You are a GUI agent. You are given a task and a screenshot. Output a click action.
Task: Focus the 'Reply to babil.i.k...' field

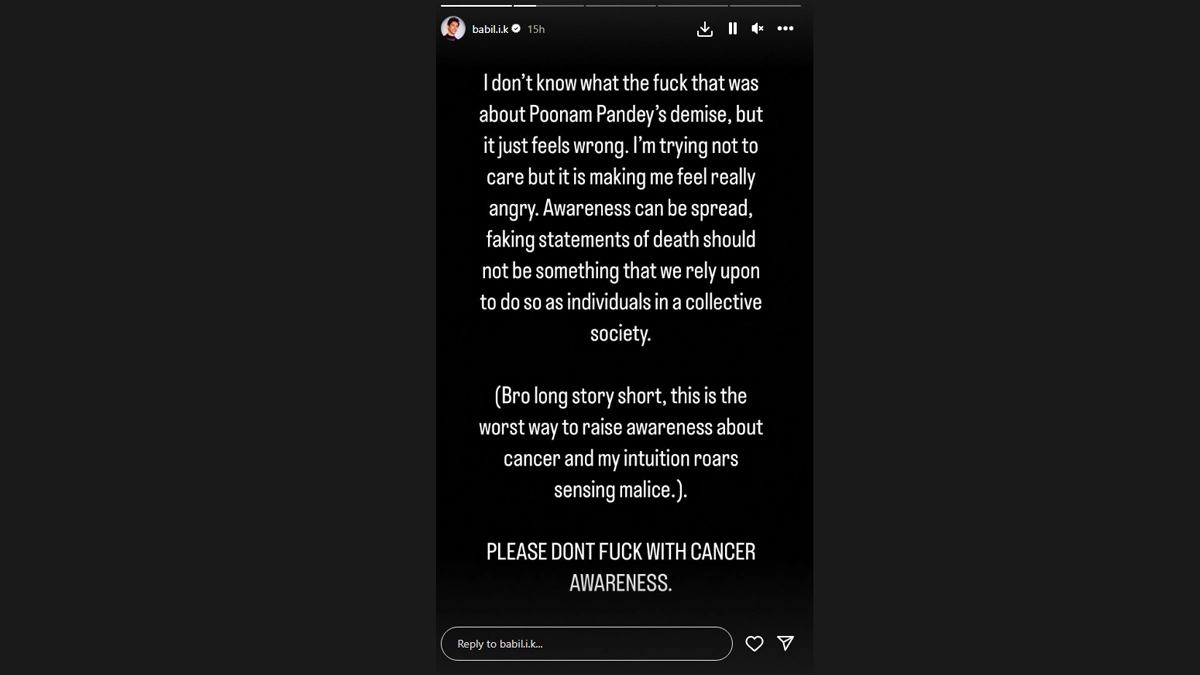[586, 644]
